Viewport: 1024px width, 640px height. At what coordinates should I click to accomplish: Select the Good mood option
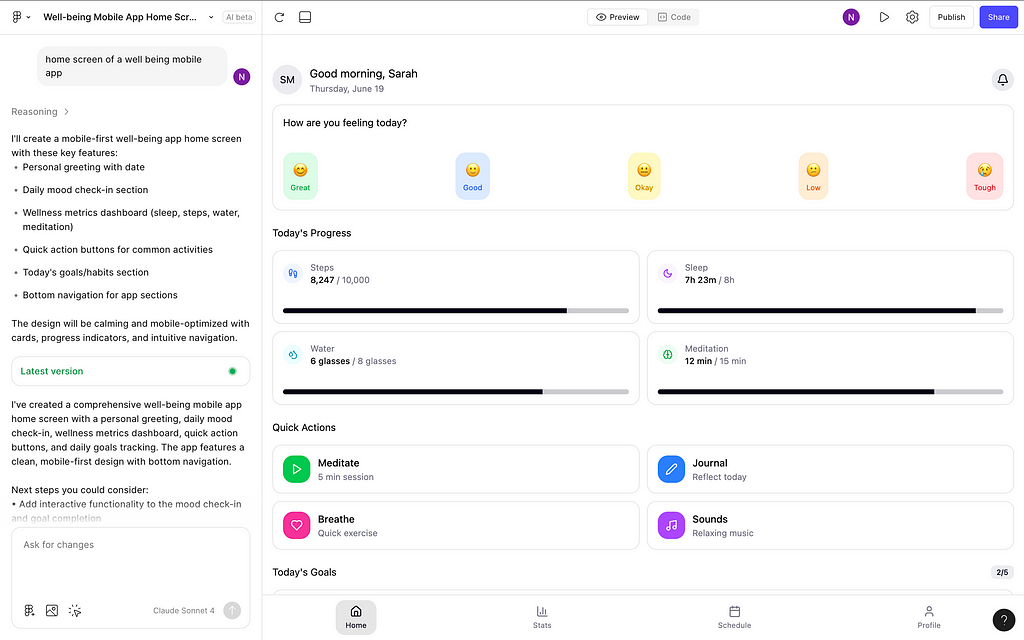pos(473,176)
